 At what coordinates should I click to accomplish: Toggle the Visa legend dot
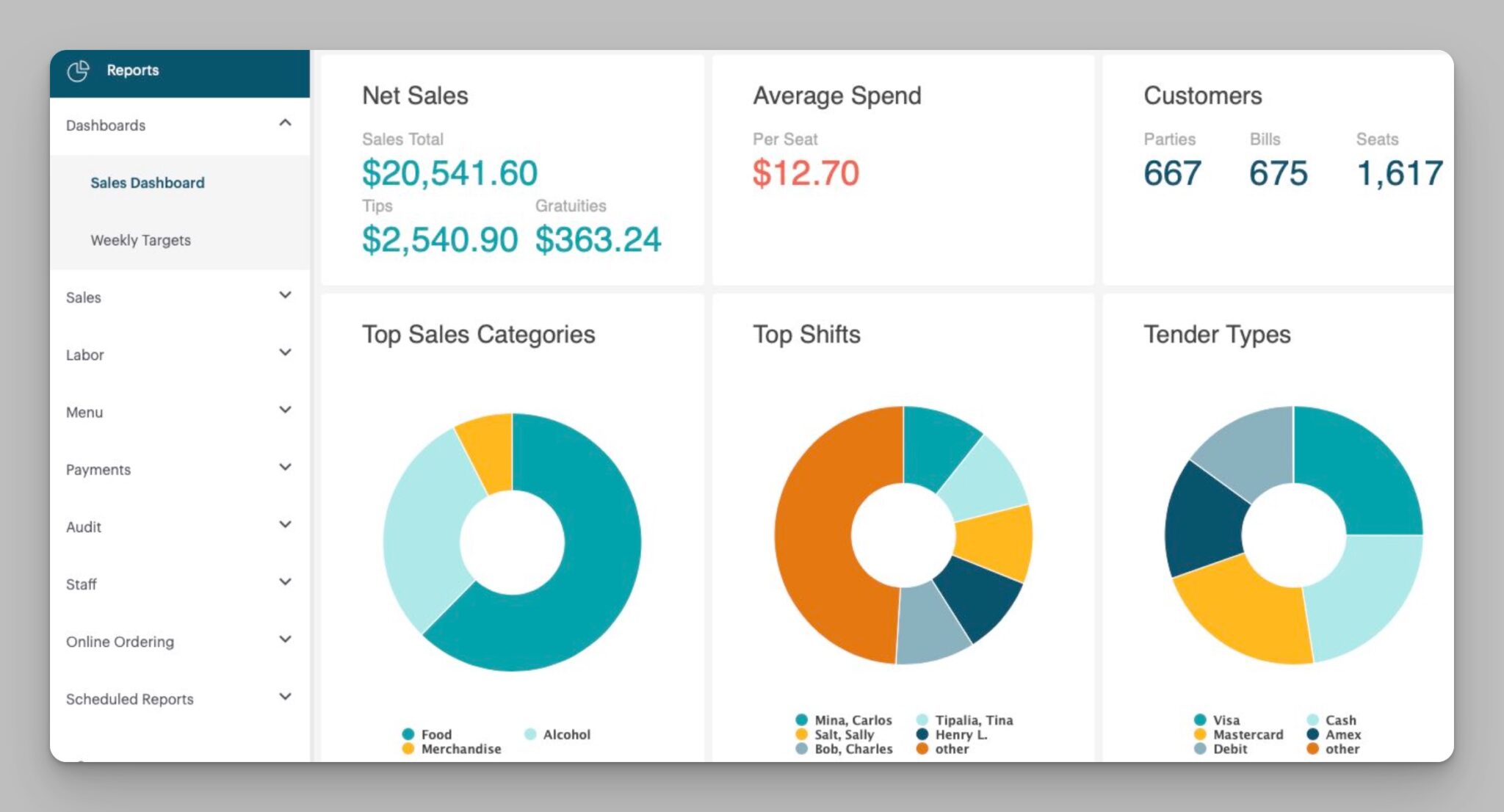pos(1200,719)
